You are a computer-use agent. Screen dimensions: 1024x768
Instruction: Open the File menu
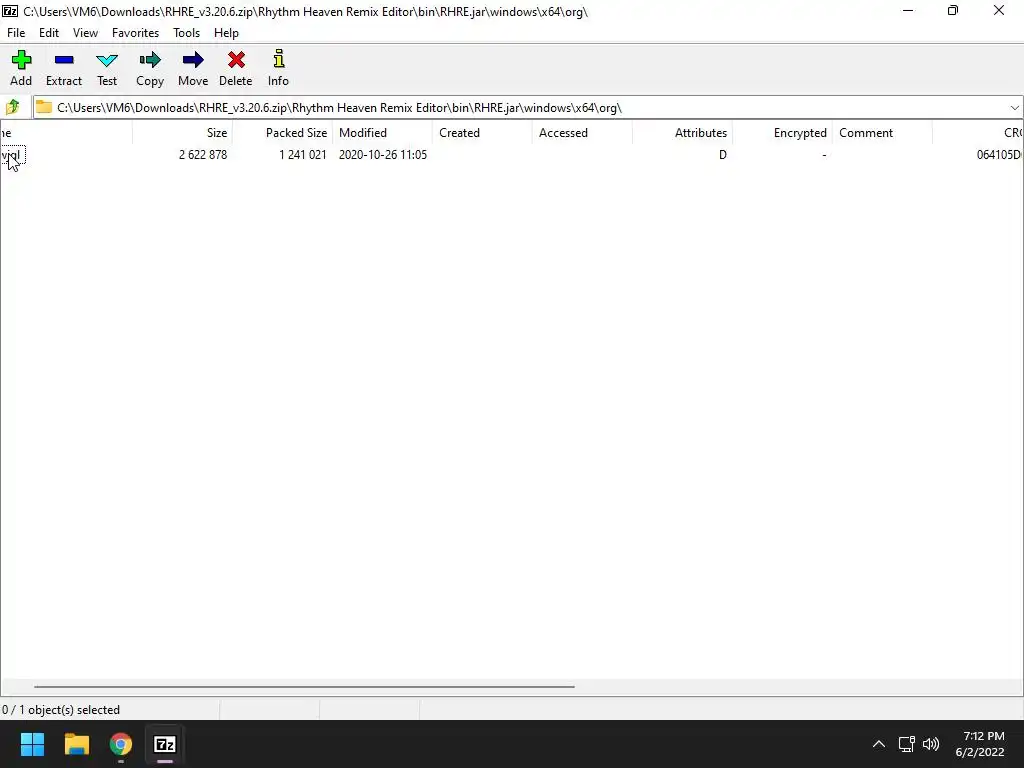tap(16, 33)
